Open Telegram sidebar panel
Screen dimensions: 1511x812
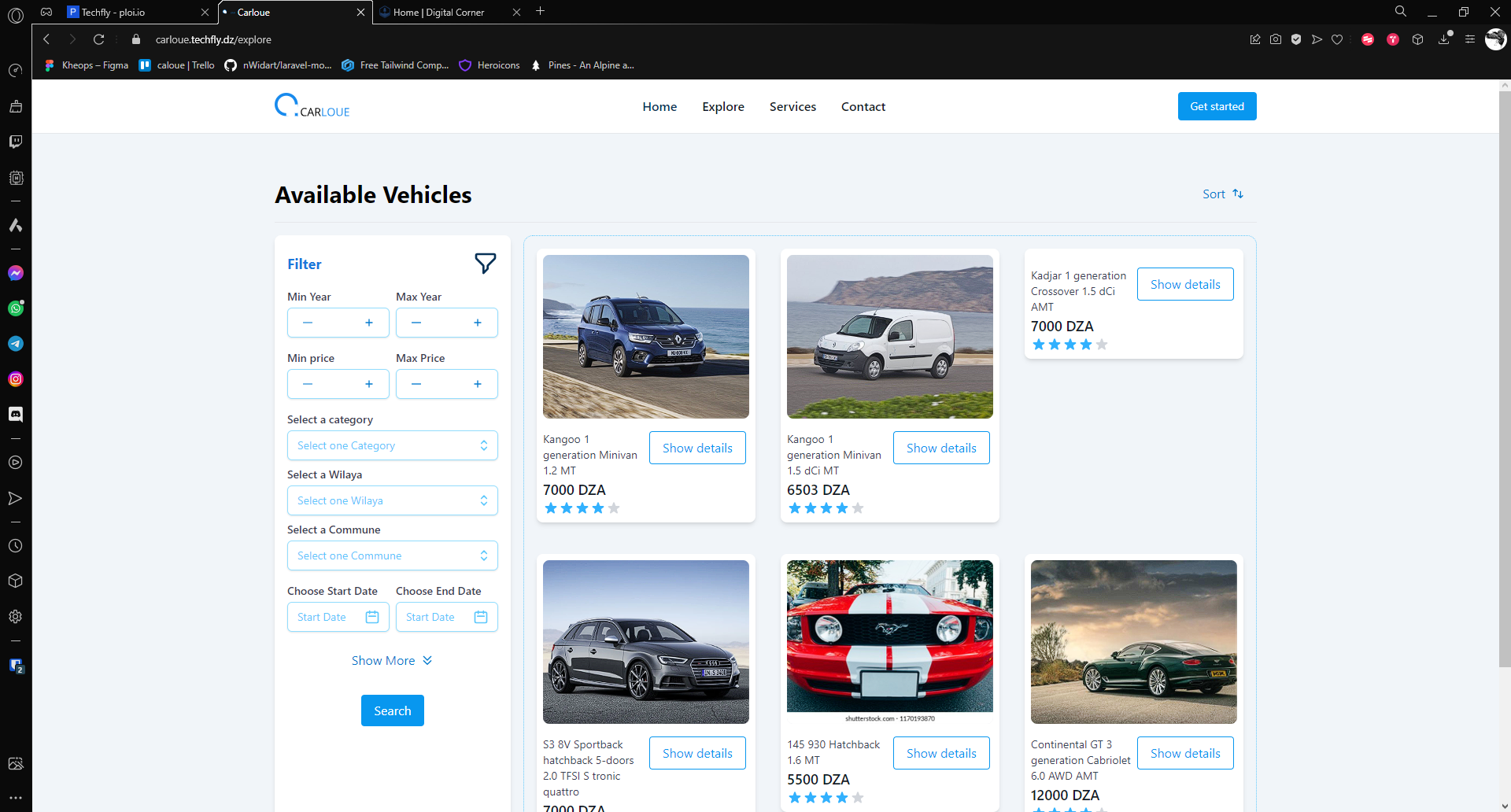pos(16,344)
